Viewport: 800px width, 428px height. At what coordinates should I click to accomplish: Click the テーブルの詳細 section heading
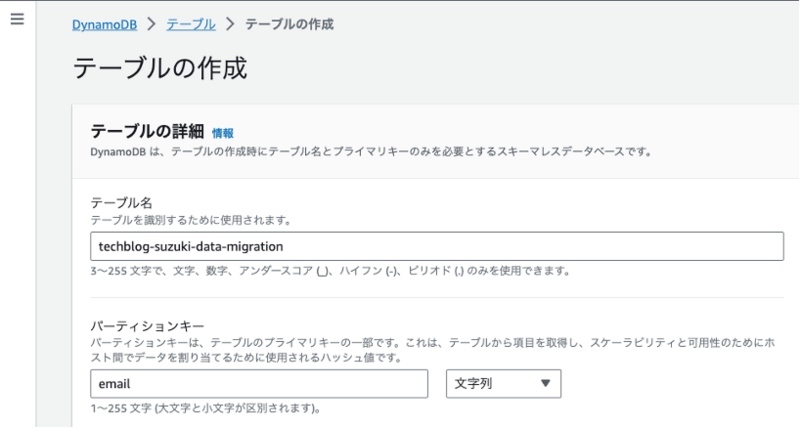(x=147, y=132)
